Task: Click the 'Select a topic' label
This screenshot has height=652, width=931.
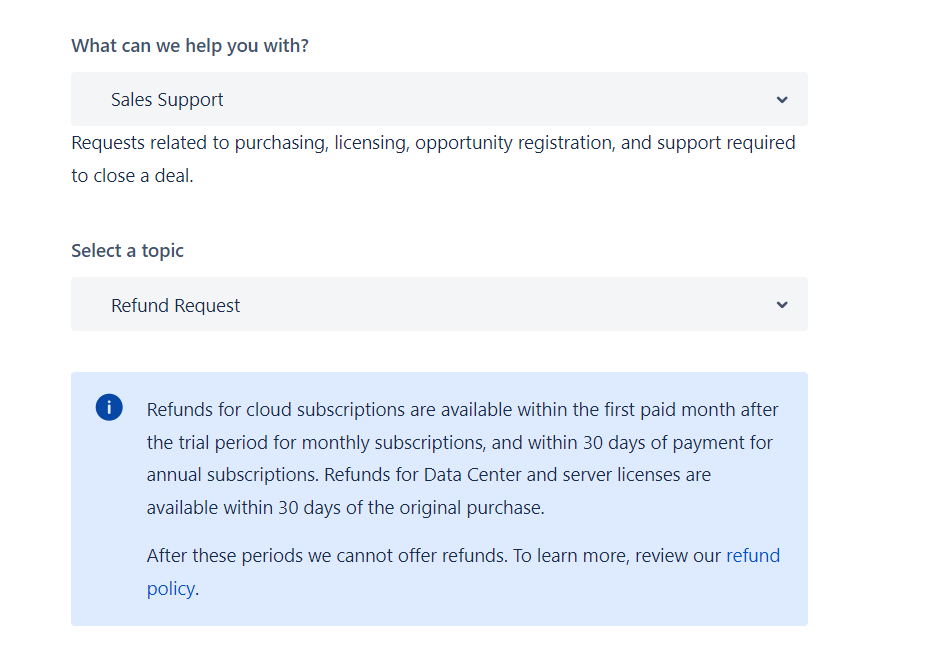Action: (127, 251)
